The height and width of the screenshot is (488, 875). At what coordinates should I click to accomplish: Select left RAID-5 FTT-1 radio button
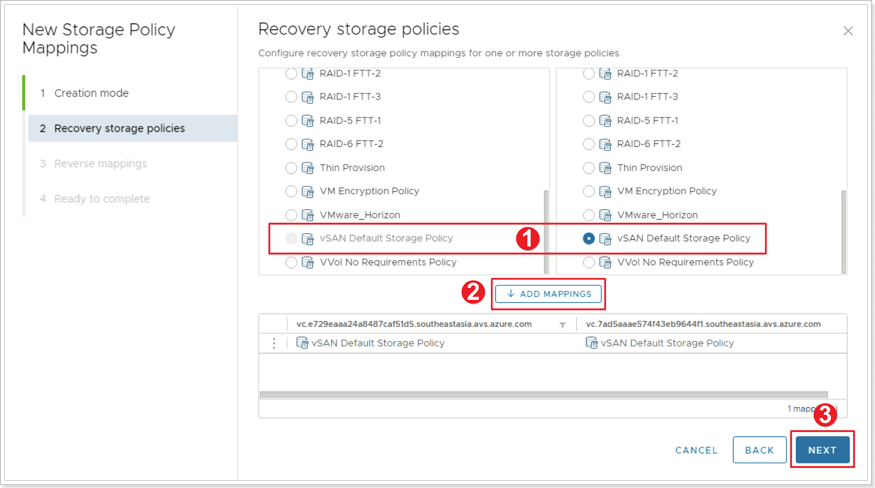click(x=291, y=121)
